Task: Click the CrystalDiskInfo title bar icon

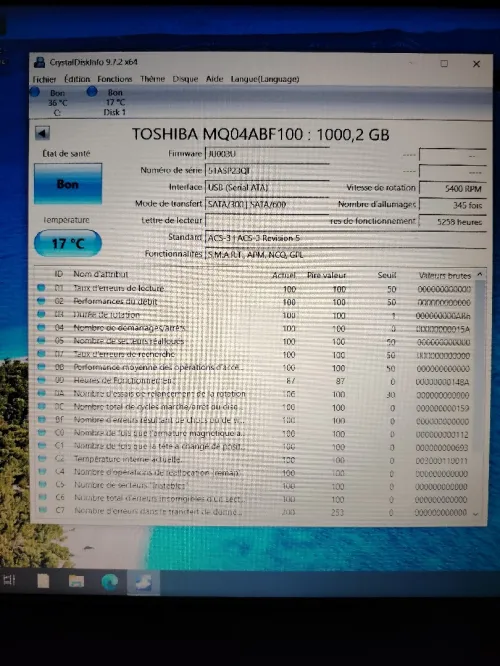Action: coord(40,62)
